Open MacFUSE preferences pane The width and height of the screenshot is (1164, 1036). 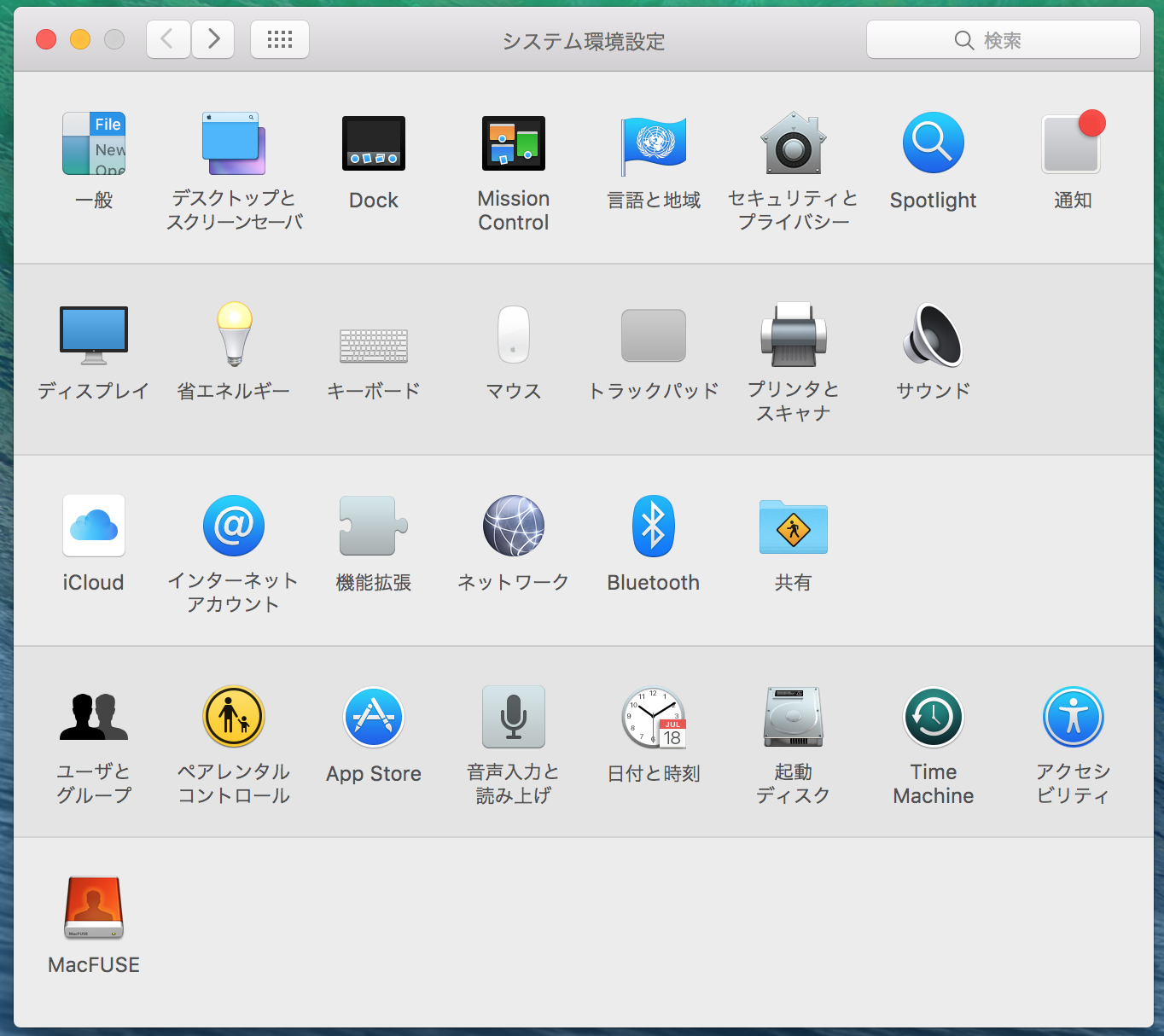pos(94,908)
